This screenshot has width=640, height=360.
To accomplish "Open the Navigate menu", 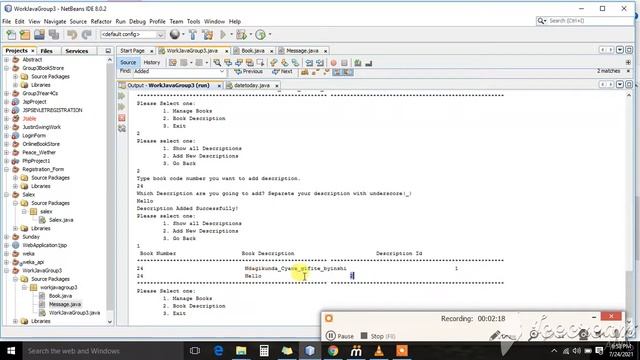I will [x=55, y=21].
